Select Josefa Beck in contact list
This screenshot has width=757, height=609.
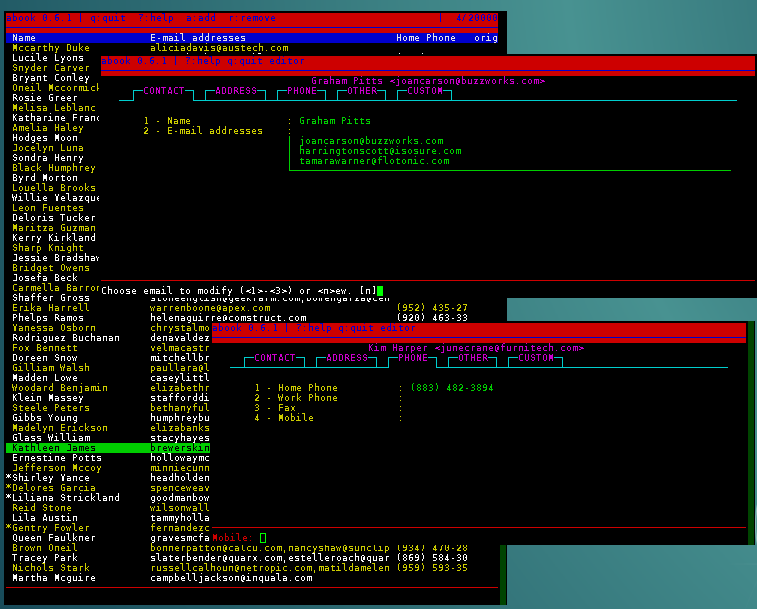pos(44,278)
